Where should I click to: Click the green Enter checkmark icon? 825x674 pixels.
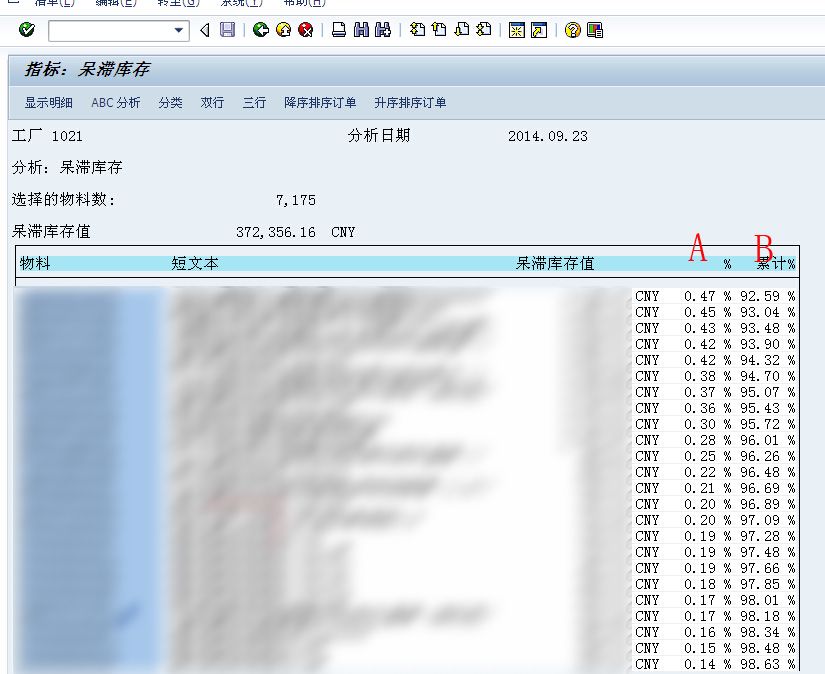click(x=27, y=31)
